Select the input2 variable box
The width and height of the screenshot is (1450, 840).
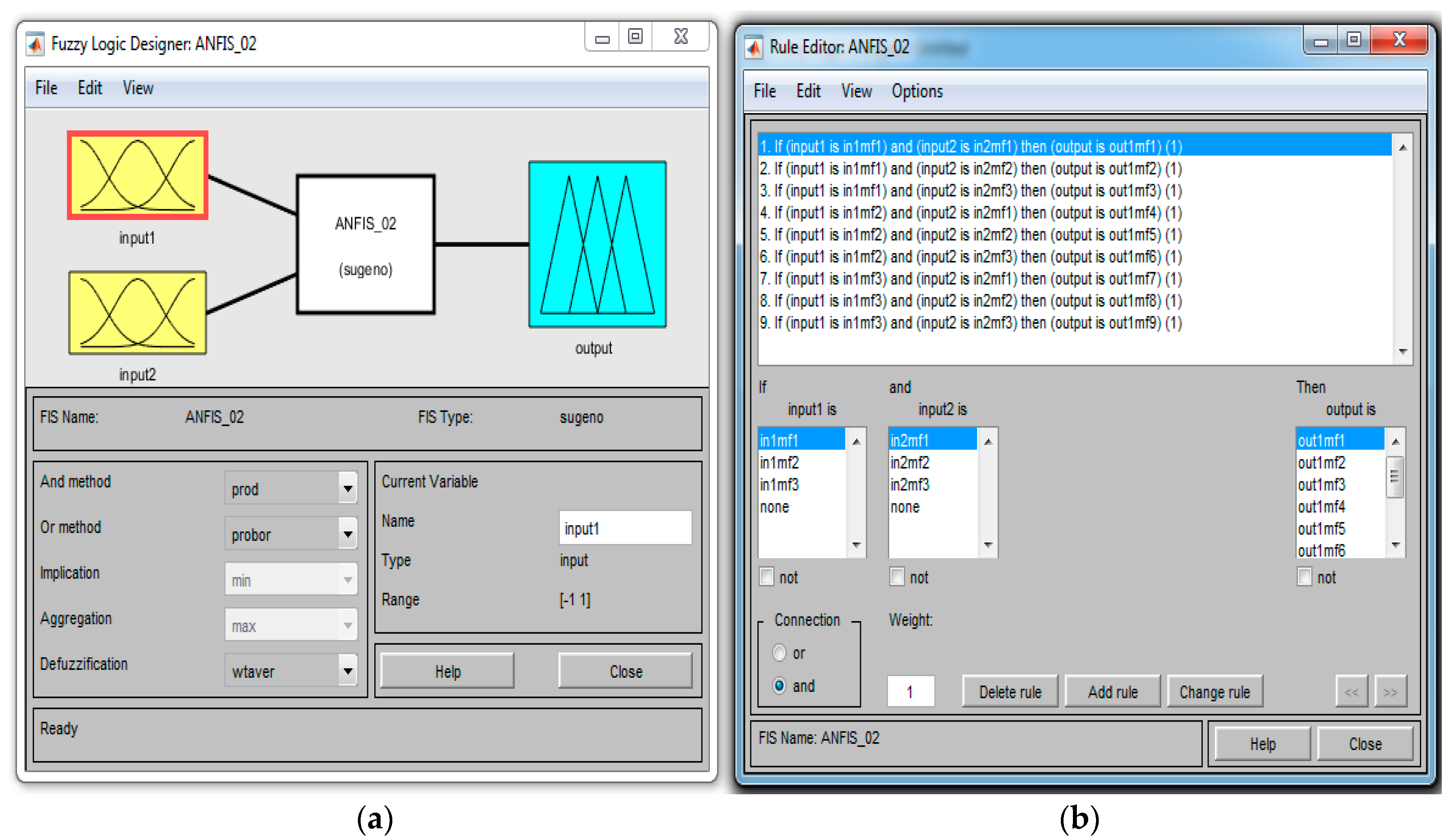click(x=137, y=313)
